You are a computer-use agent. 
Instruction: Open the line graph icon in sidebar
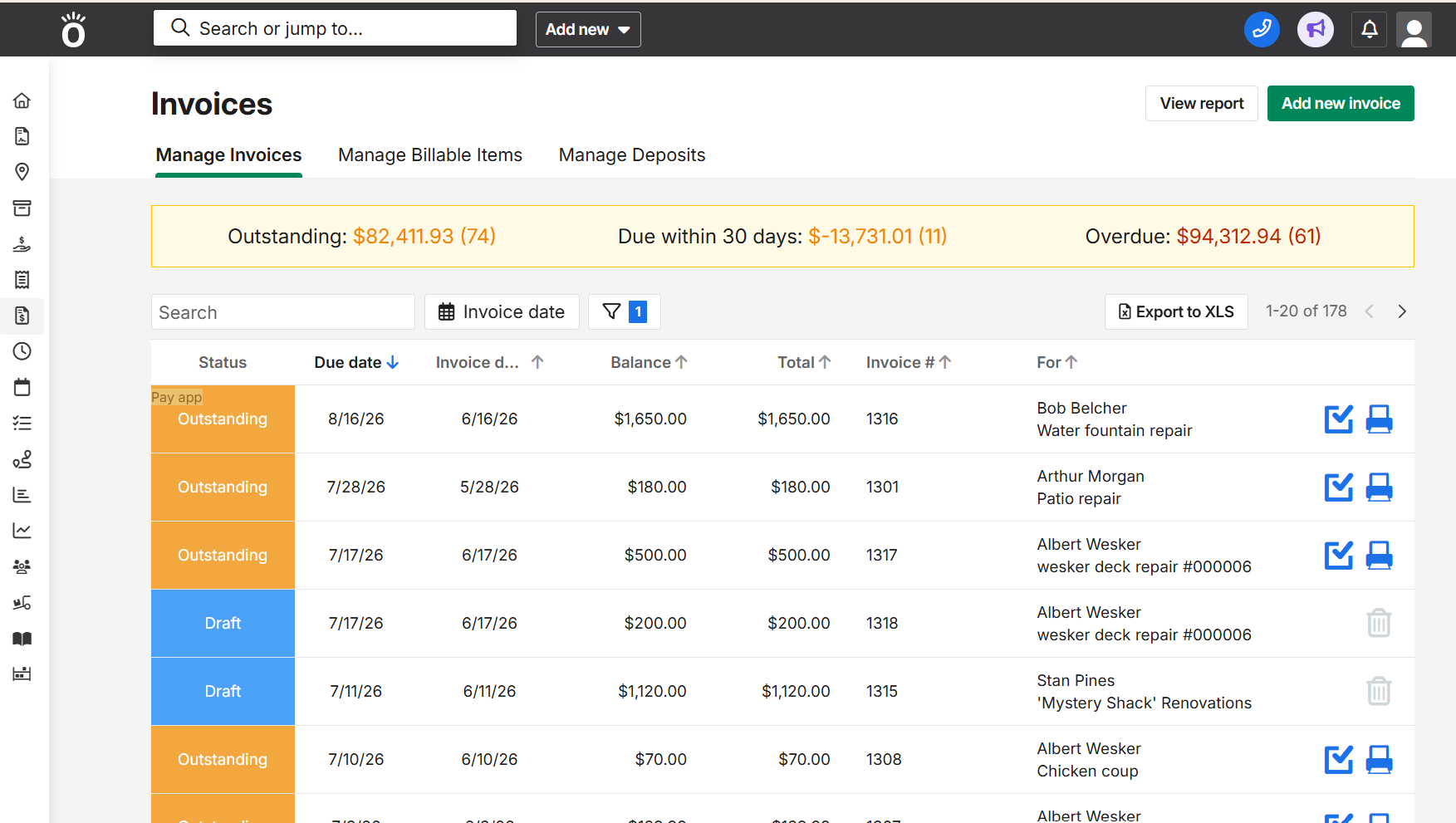coord(22,531)
